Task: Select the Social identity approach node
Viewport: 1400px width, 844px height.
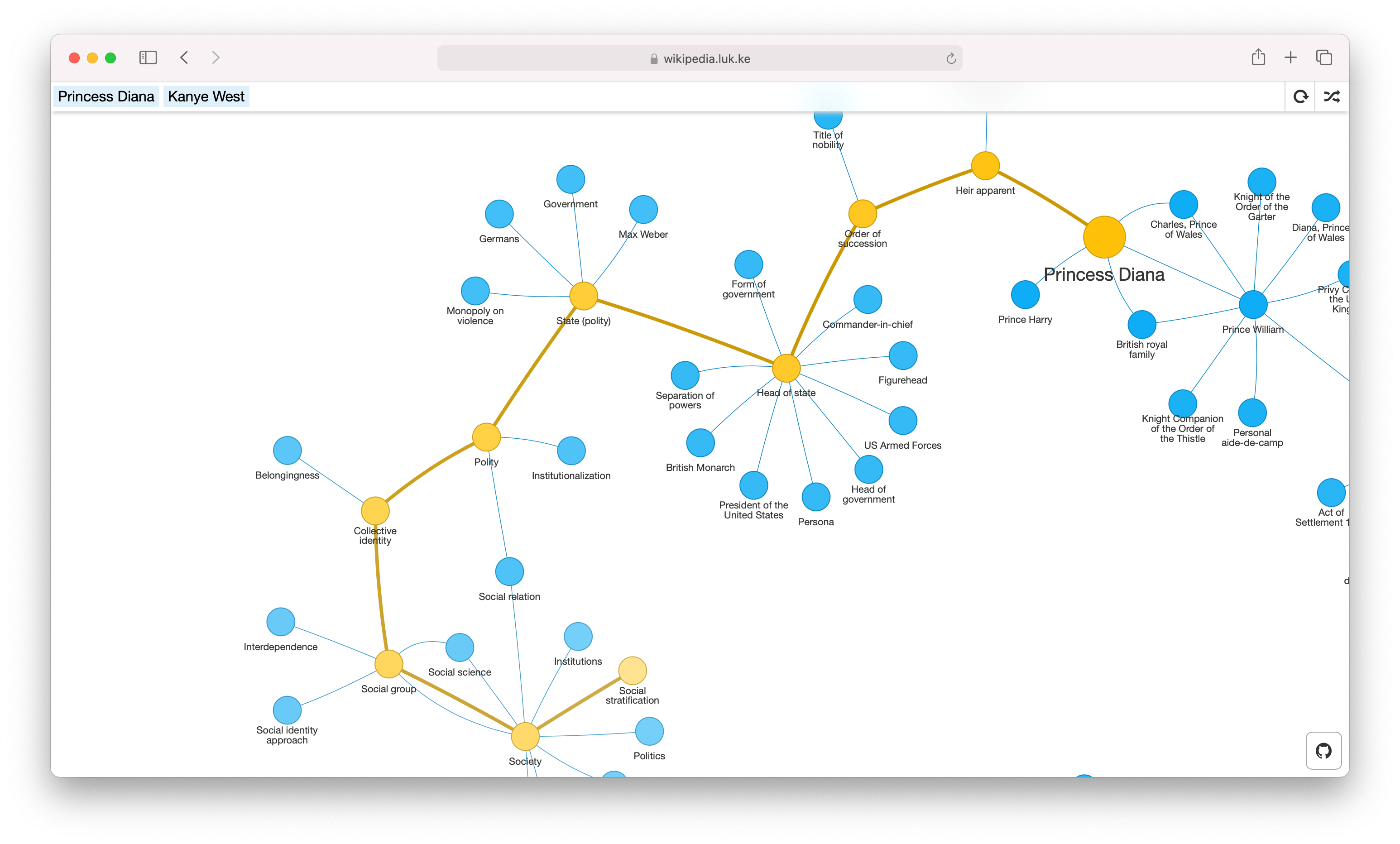Action: [287, 710]
